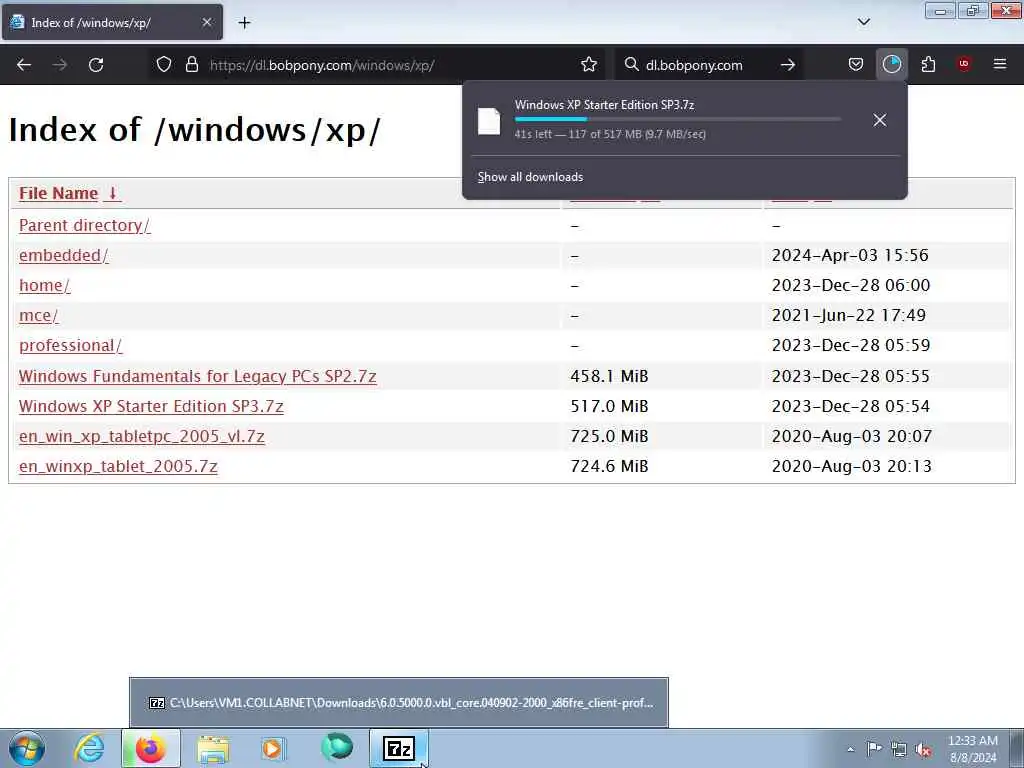1024x768 pixels.
Task: Open Firefox application hamburger menu
Action: pyautogui.click(x=999, y=64)
